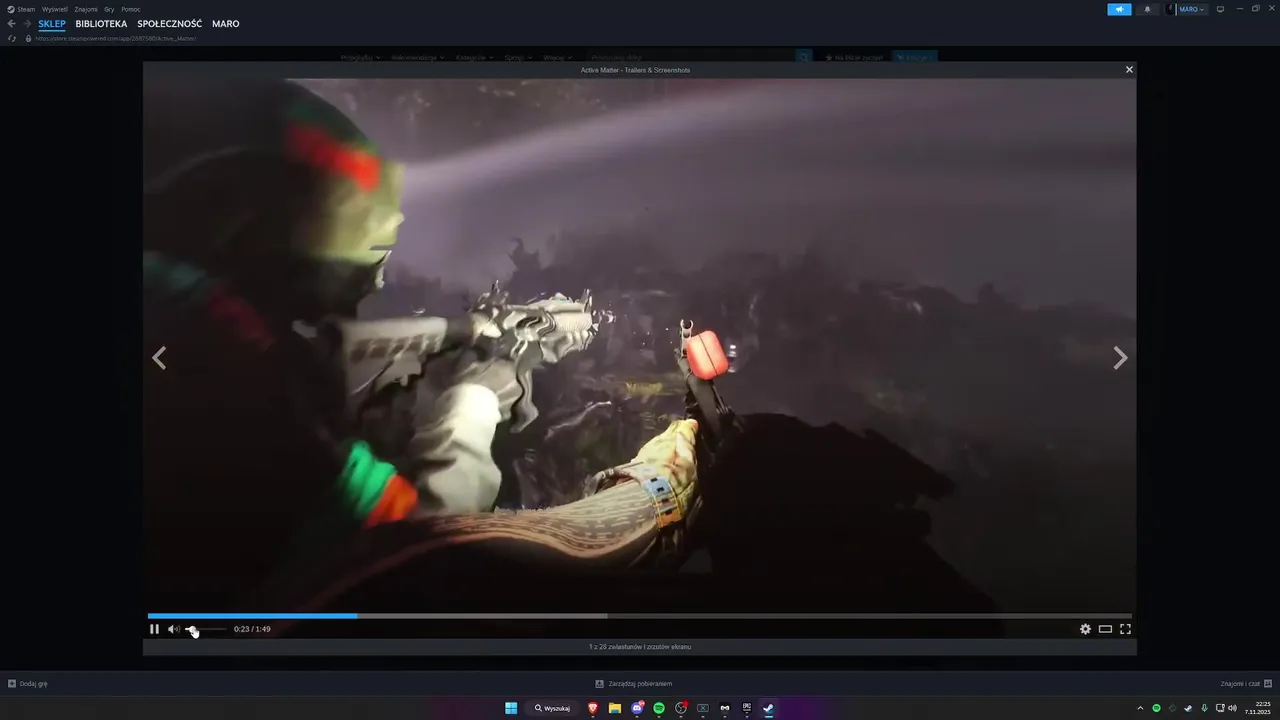Go back with the Steam back arrow
The image size is (1280, 720).
[x=12, y=24]
